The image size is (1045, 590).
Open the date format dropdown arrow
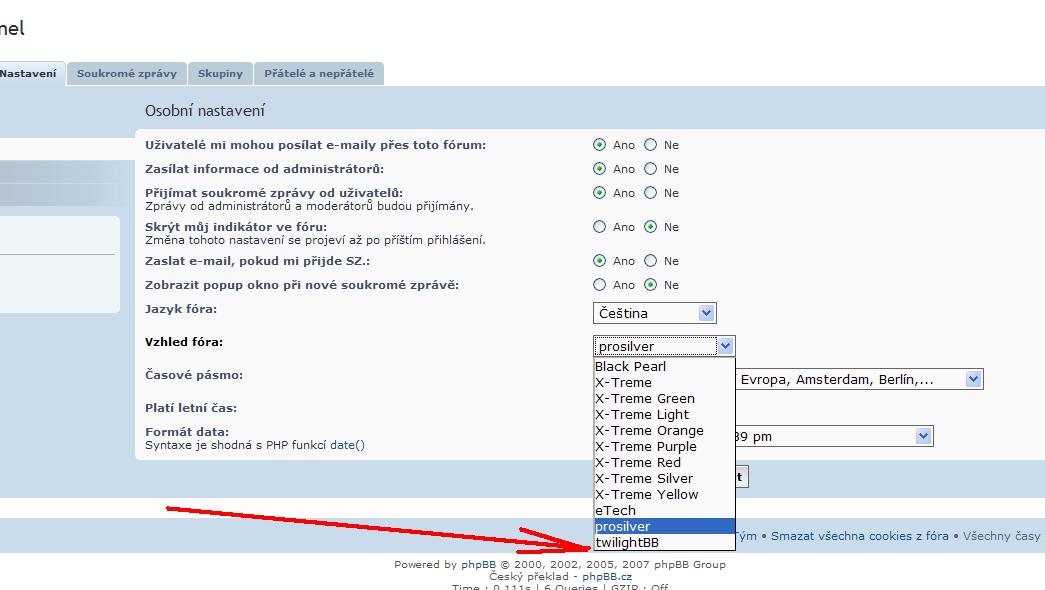(x=923, y=436)
